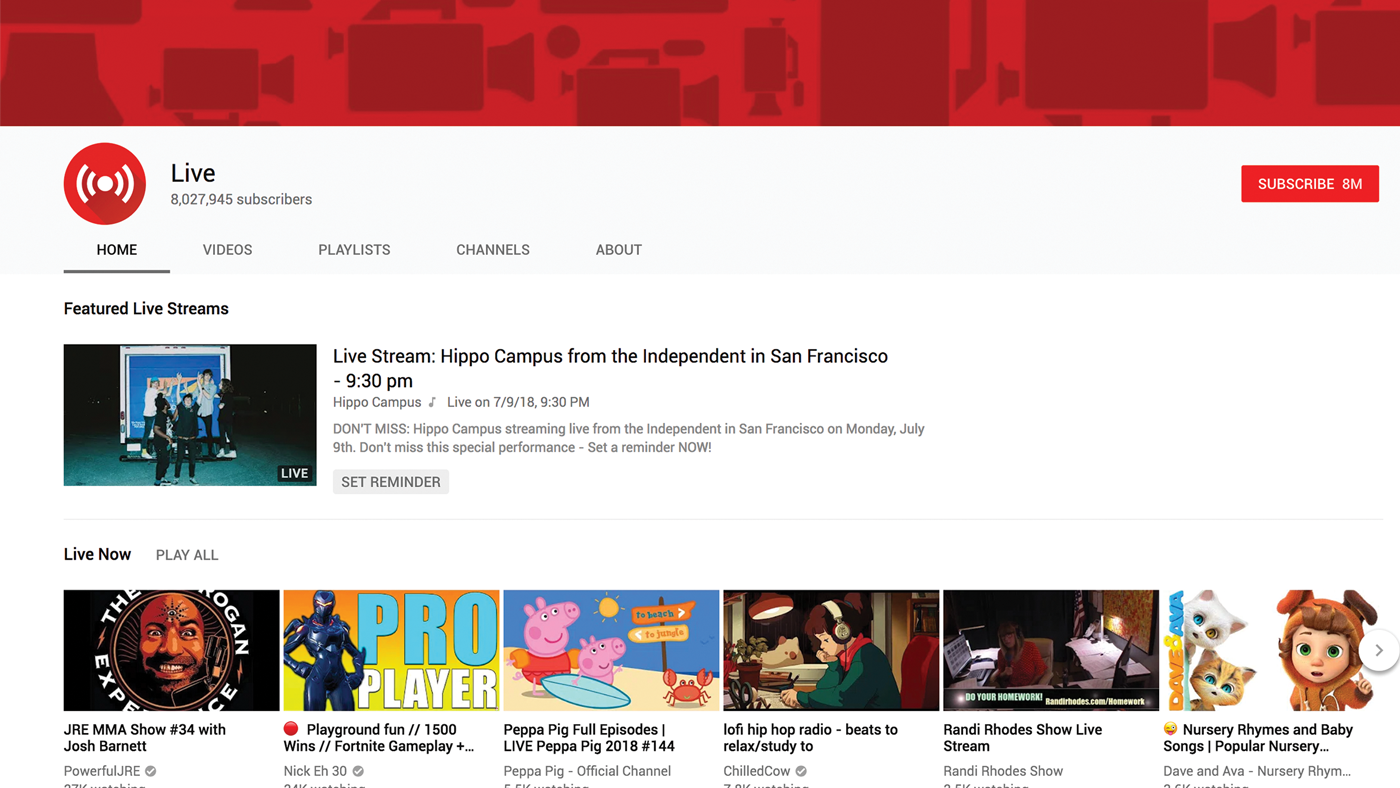Viewport: 1400px width, 788px height.
Task: Open the lofi hip hop radio stream thumbnail
Action: tap(830, 650)
